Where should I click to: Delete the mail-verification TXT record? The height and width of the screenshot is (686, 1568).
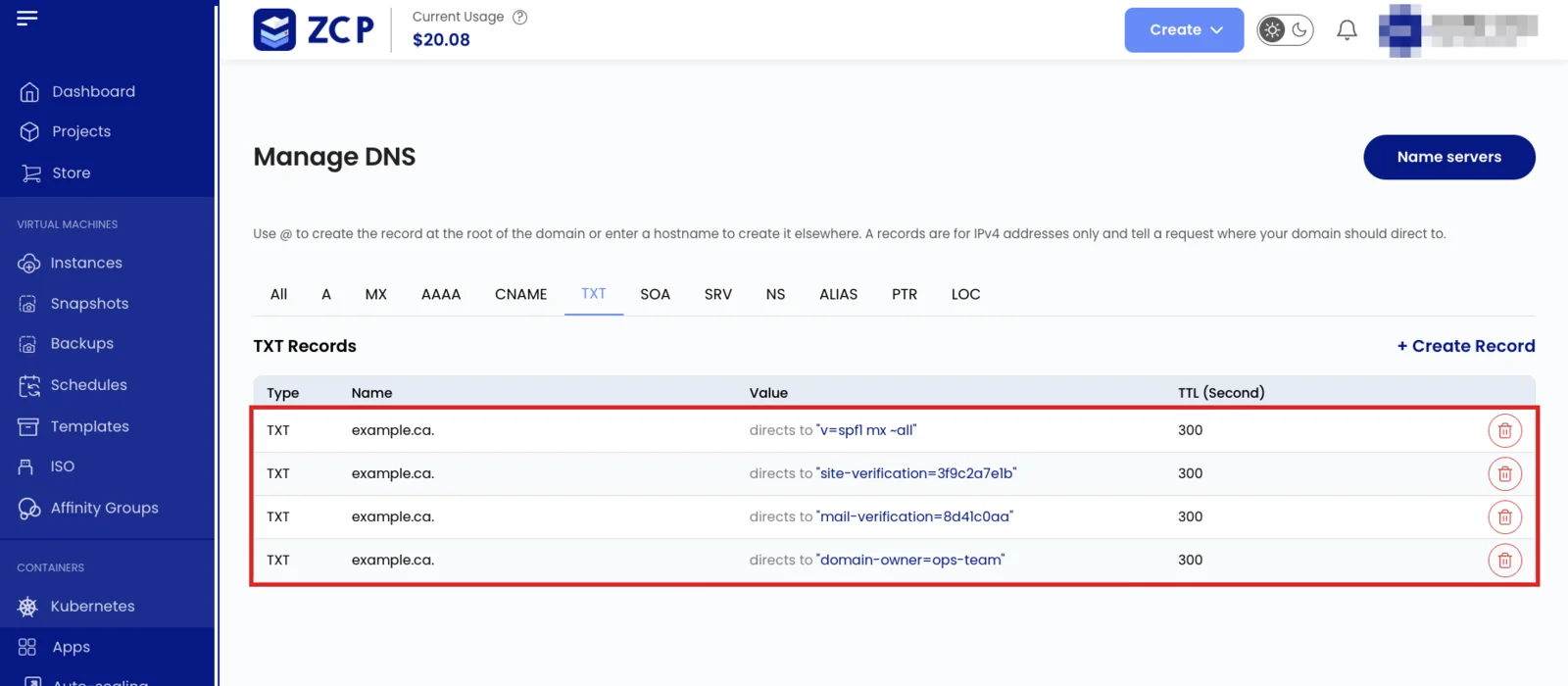1505,517
